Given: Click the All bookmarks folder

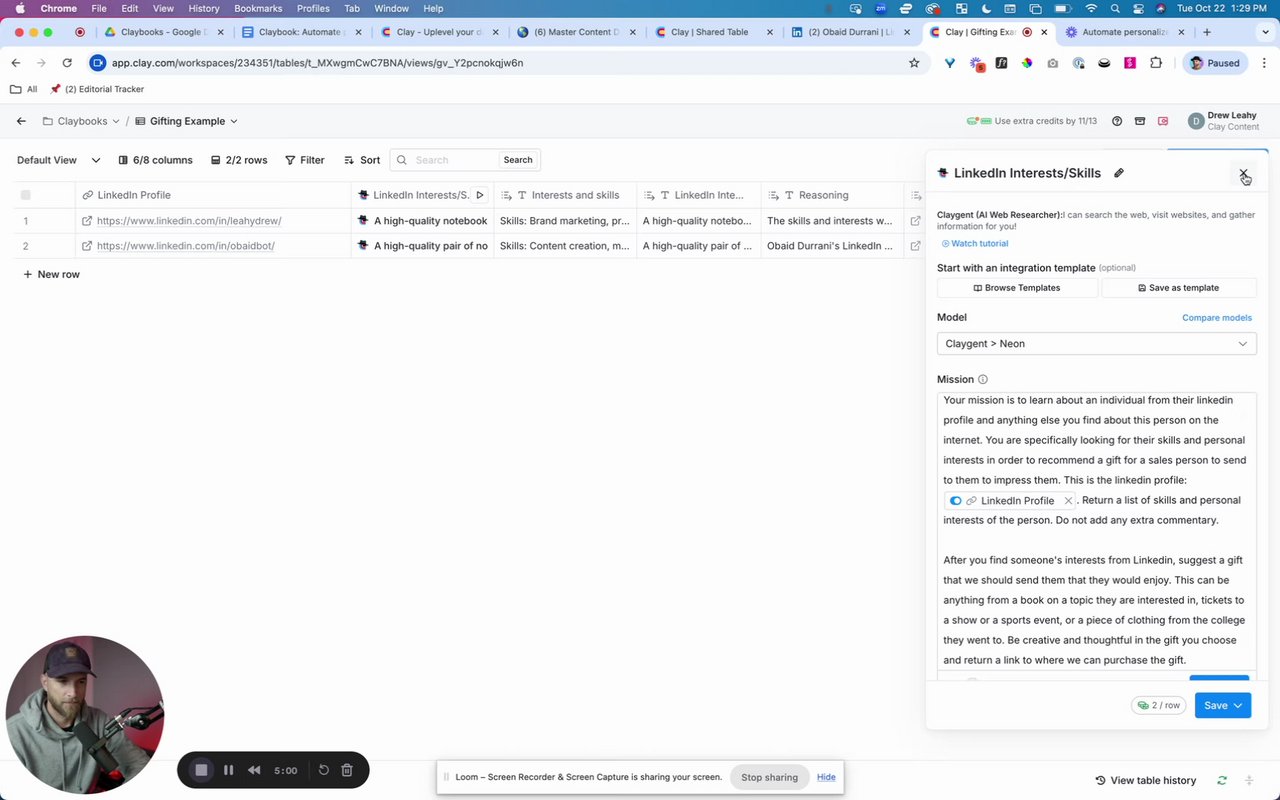Looking at the screenshot, I should click(24, 89).
